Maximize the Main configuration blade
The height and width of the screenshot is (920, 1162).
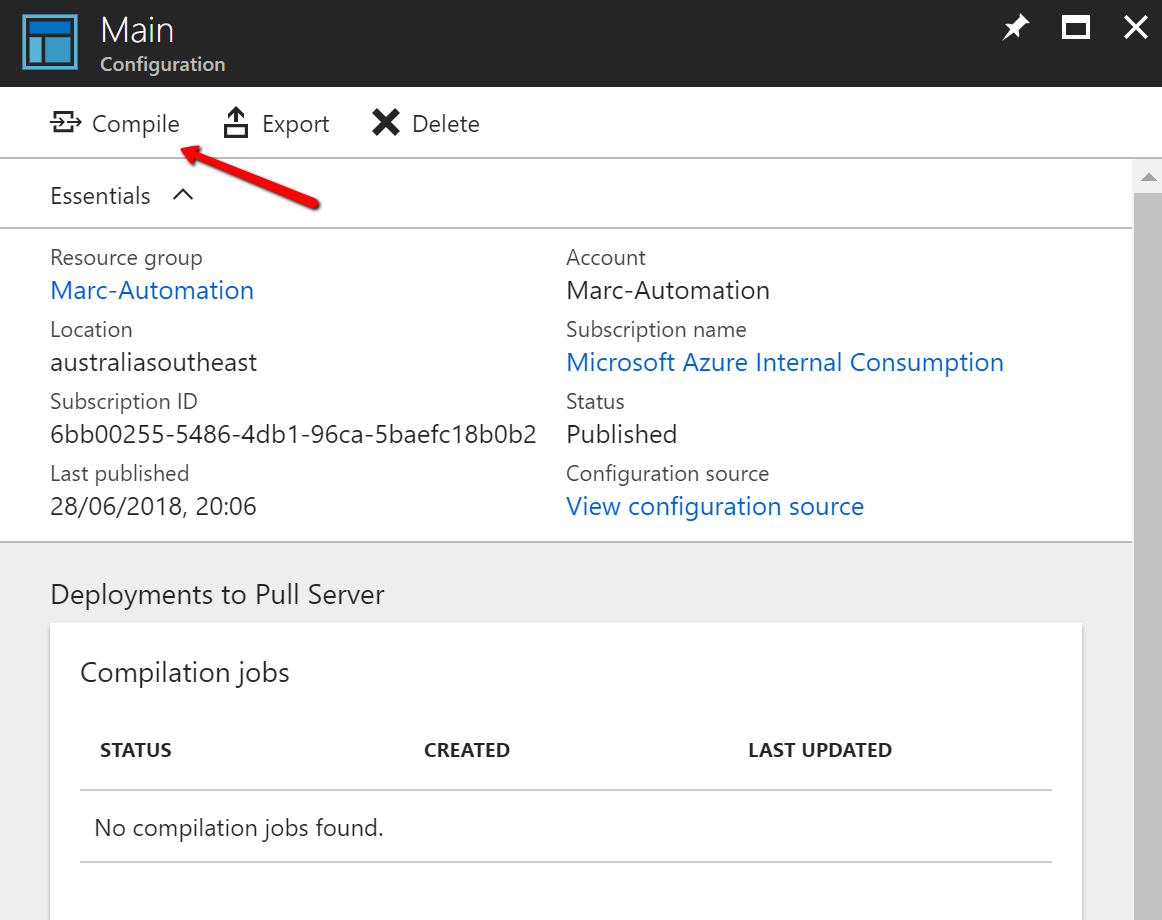(1075, 27)
